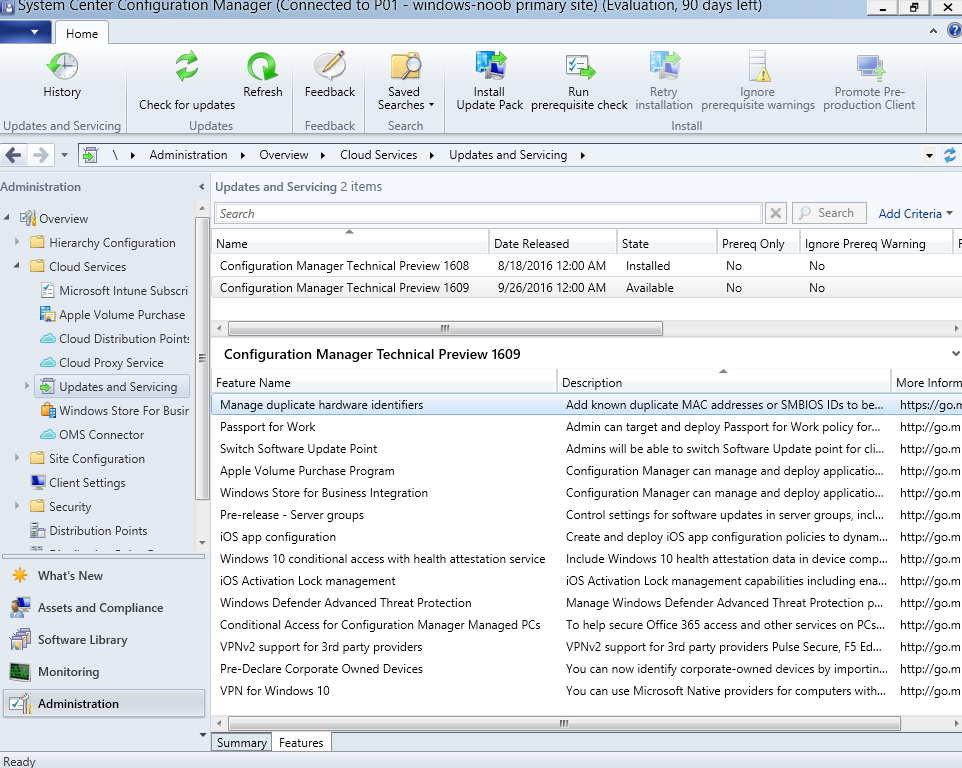Click Cloud Services breadcrumb segment
This screenshot has width=962, height=768.
pyautogui.click(x=379, y=155)
